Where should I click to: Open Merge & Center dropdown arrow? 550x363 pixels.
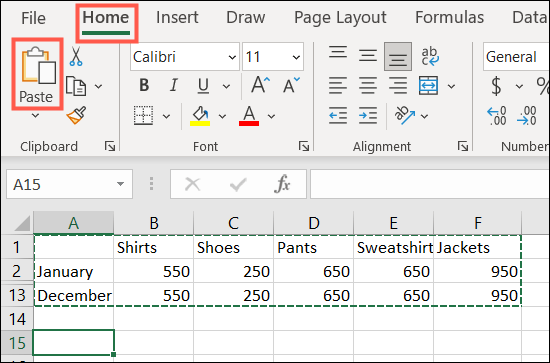point(451,86)
